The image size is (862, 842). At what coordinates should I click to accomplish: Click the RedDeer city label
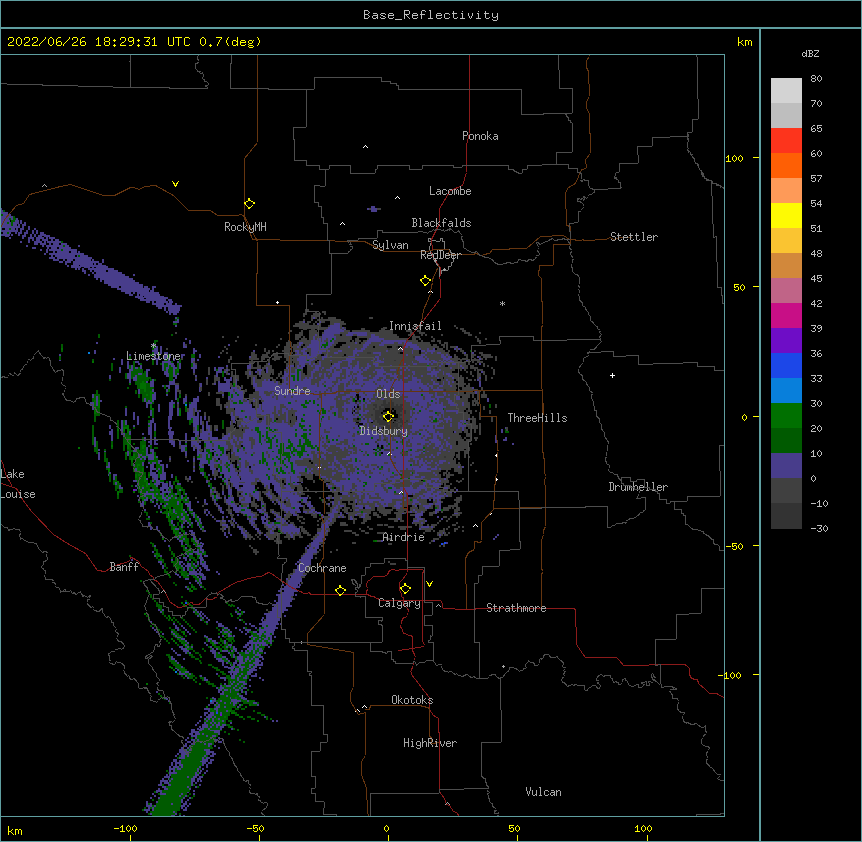[440, 255]
